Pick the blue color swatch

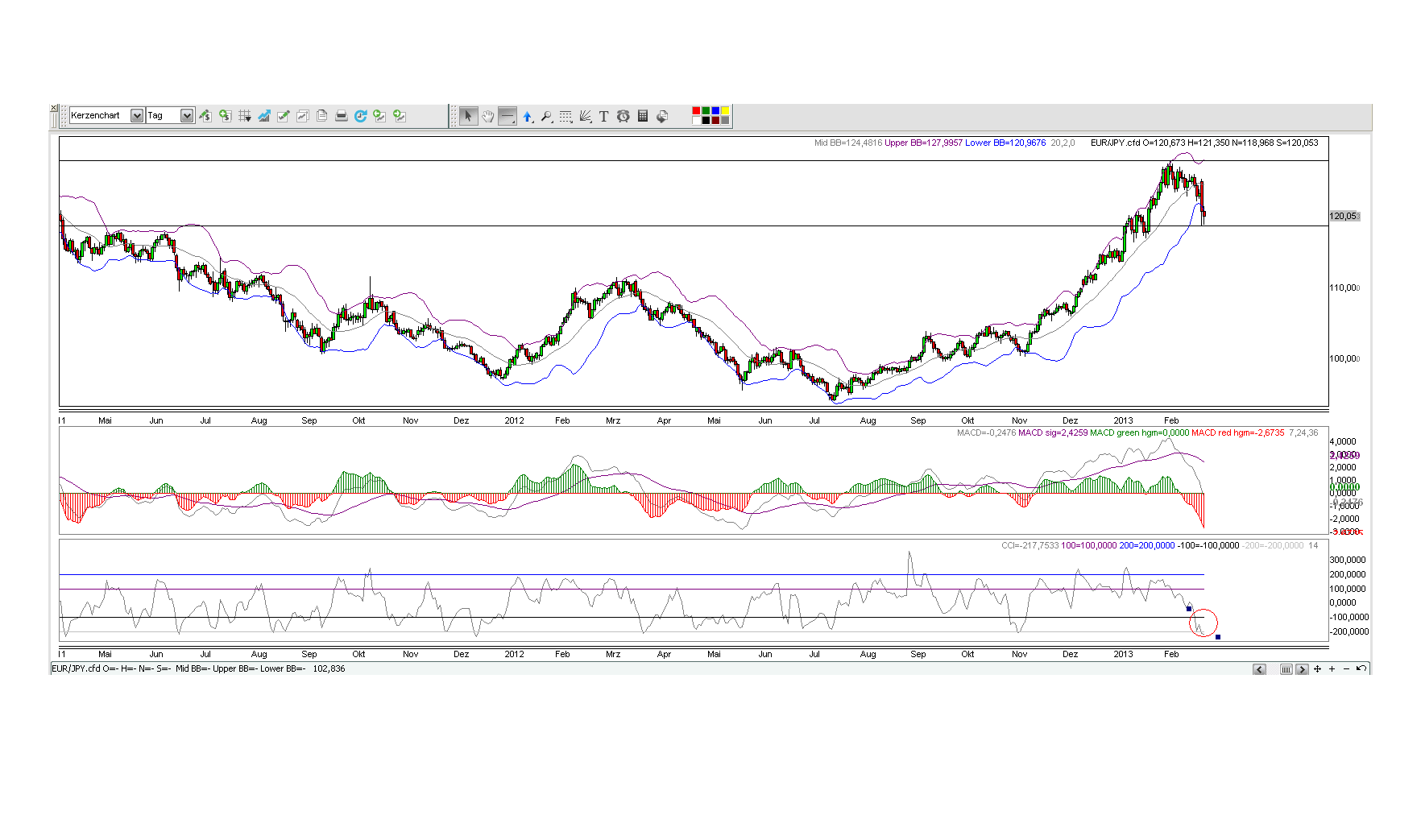click(715, 110)
